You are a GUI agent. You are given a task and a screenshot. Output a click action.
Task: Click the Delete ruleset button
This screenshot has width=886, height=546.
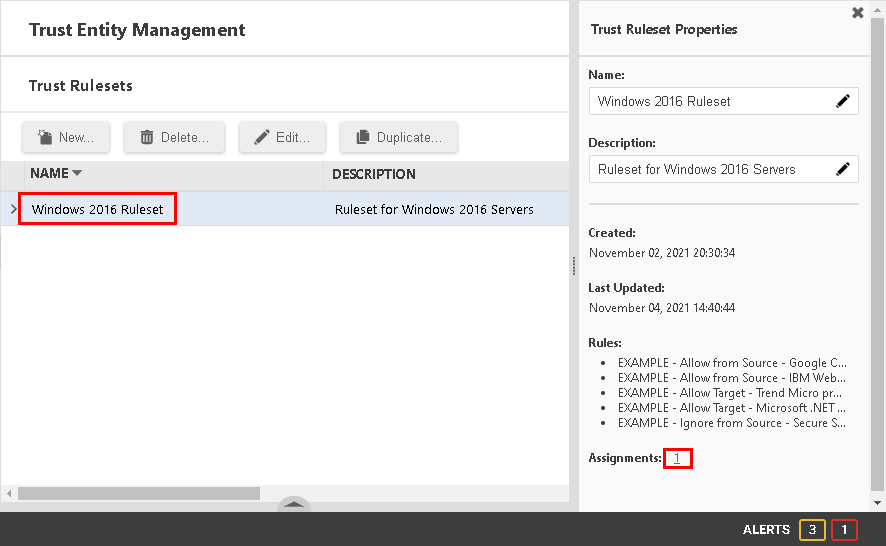point(174,138)
